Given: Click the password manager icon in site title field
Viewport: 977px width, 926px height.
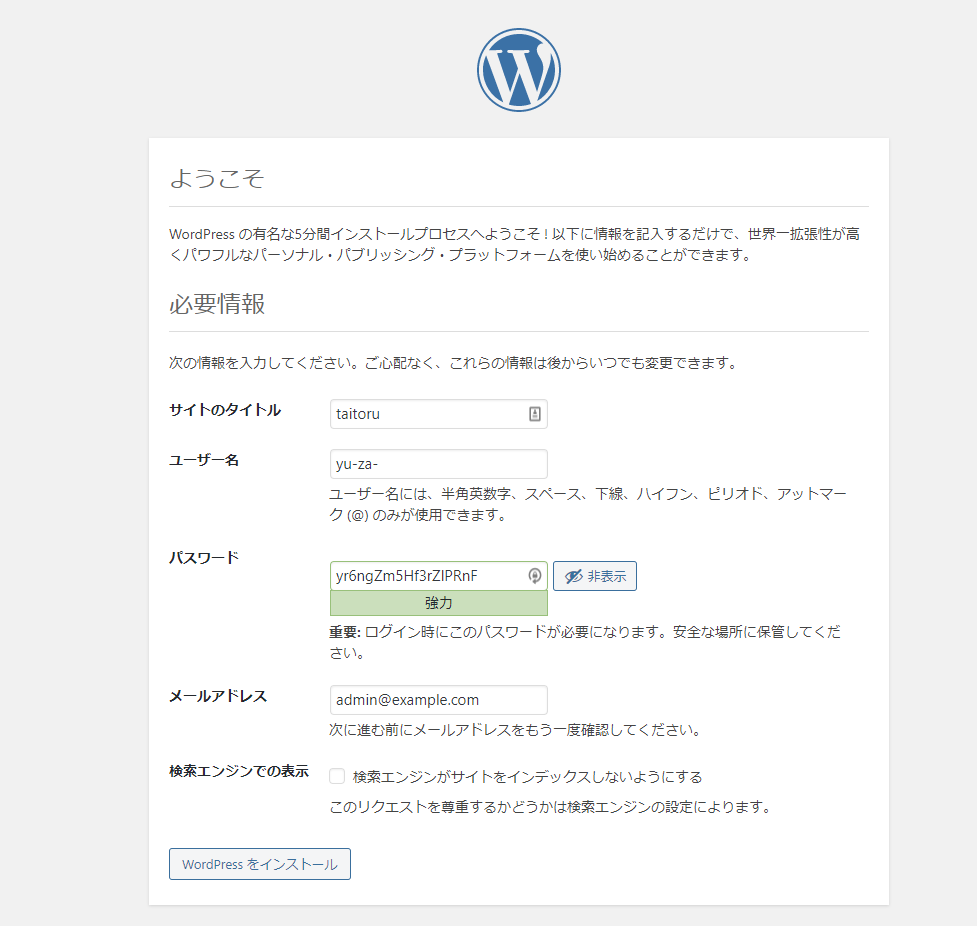Looking at the screenshot, I should coord(535,414).
